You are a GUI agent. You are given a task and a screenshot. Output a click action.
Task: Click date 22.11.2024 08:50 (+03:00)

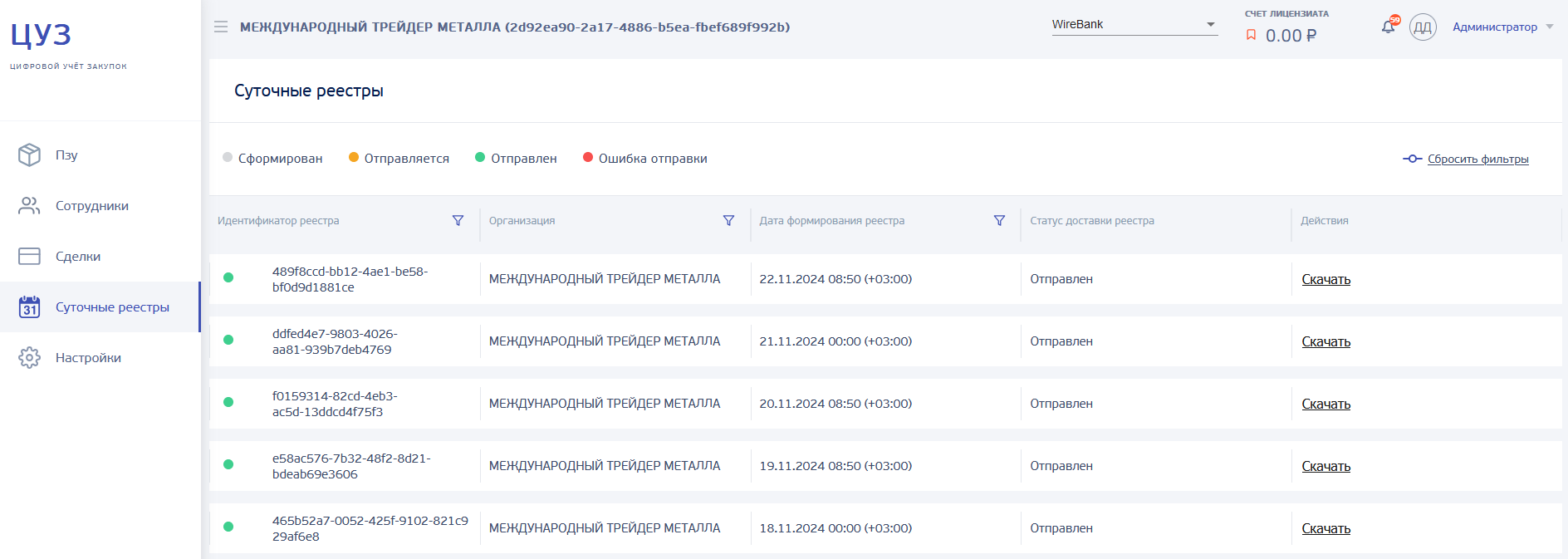(x=835, y=279)
